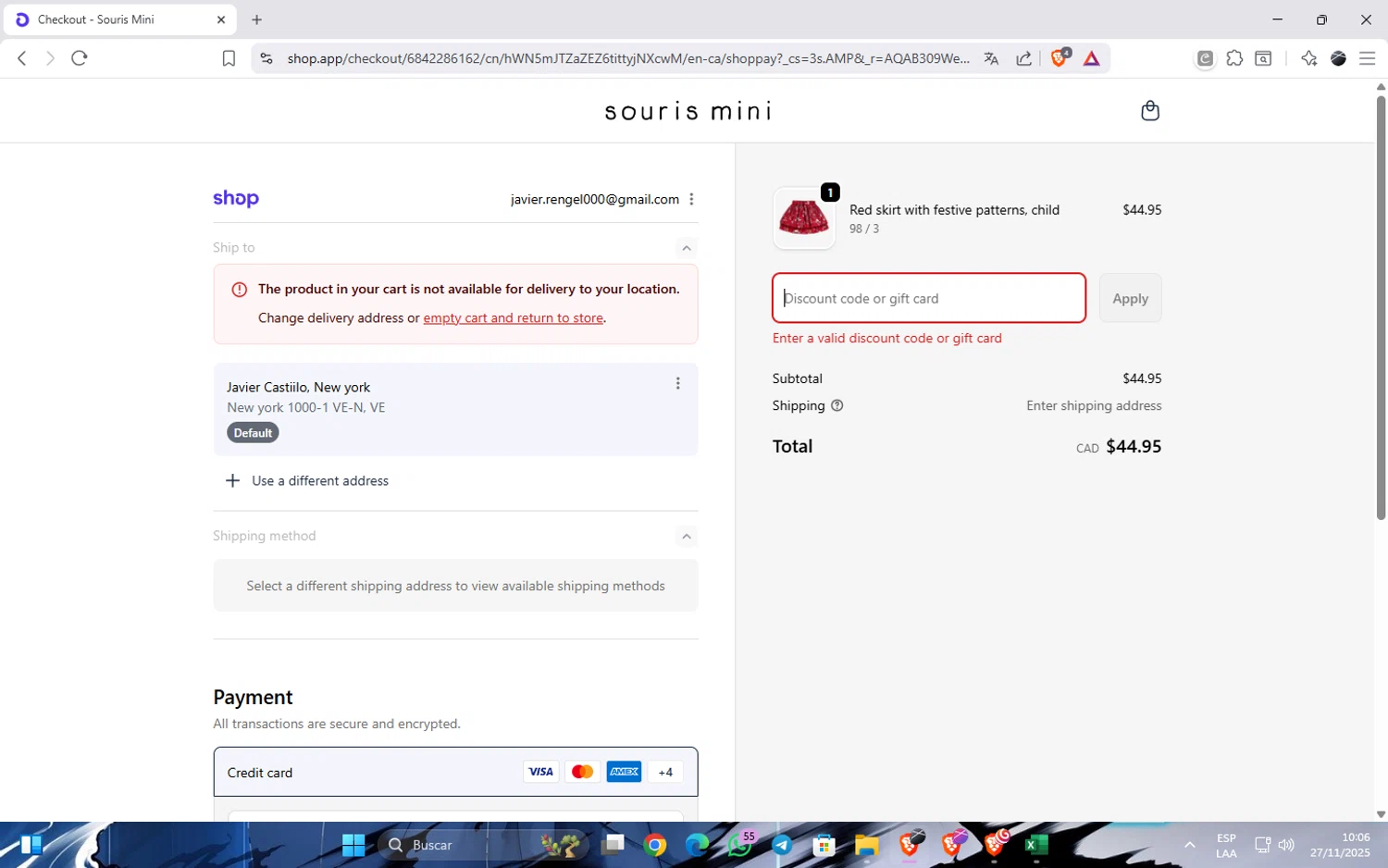
Task: Show hidden system tray icons
Action: (1189, 845)
